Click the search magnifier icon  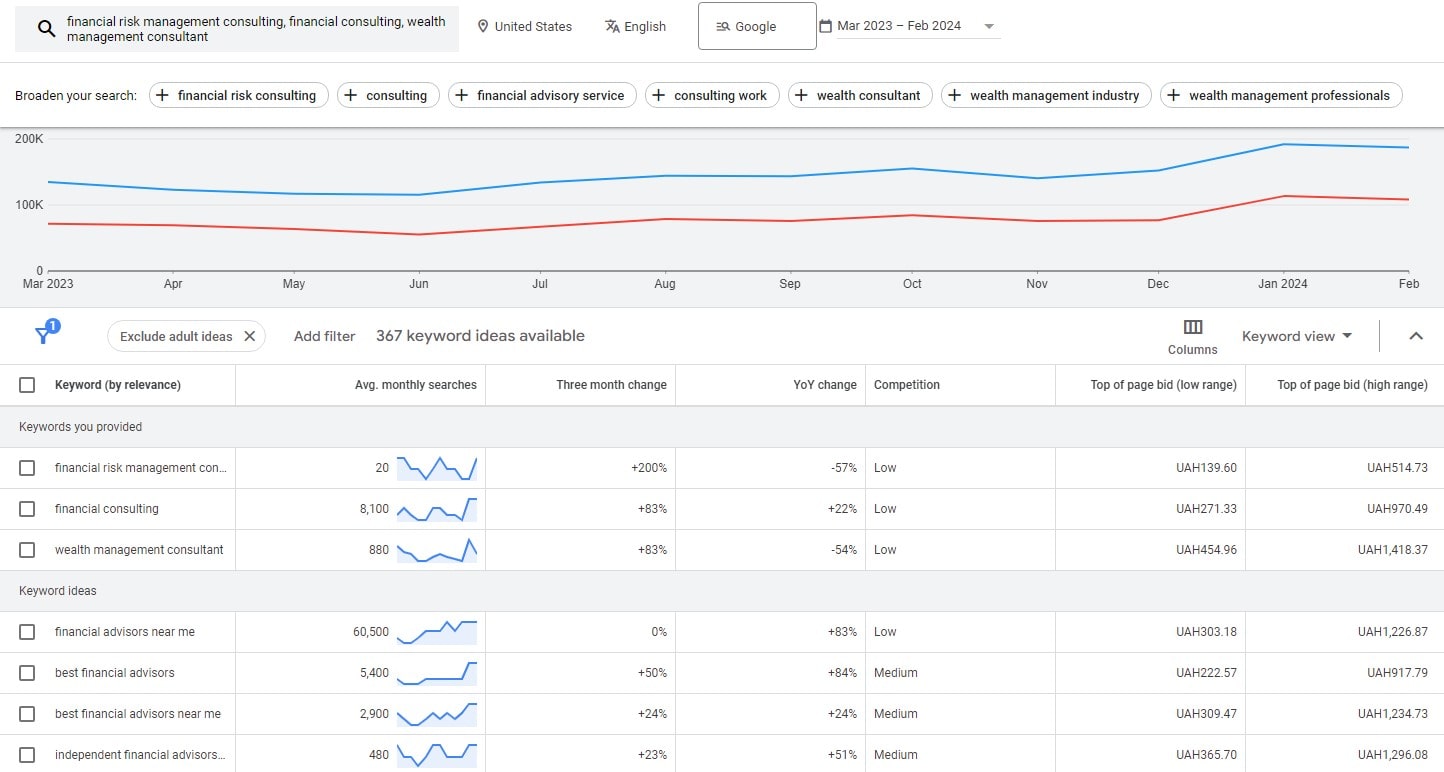pyautogui.click(x=44, y=28)
